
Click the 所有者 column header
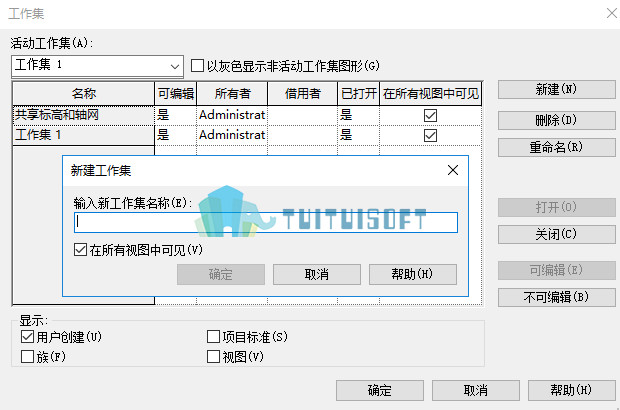tap(232, 94)
